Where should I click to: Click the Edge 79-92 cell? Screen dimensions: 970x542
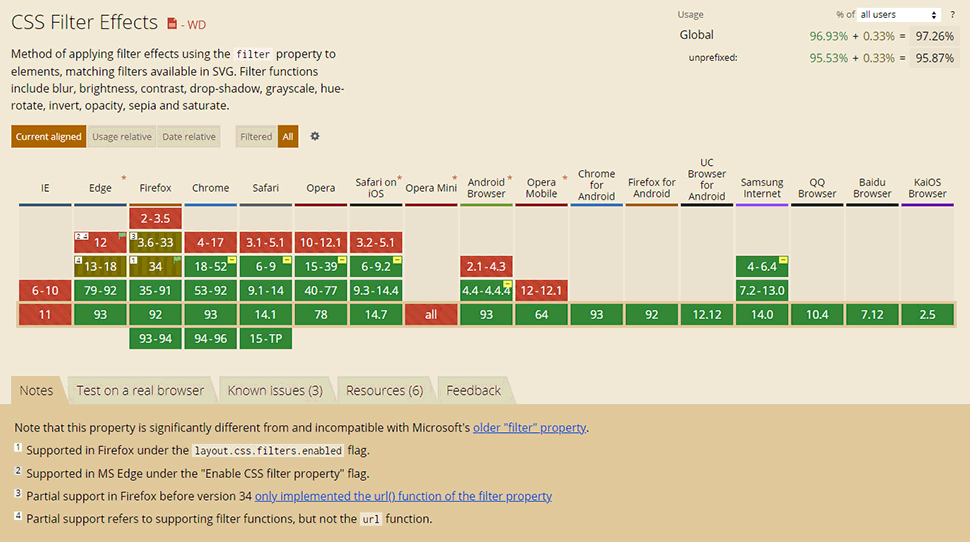[100, 291]
